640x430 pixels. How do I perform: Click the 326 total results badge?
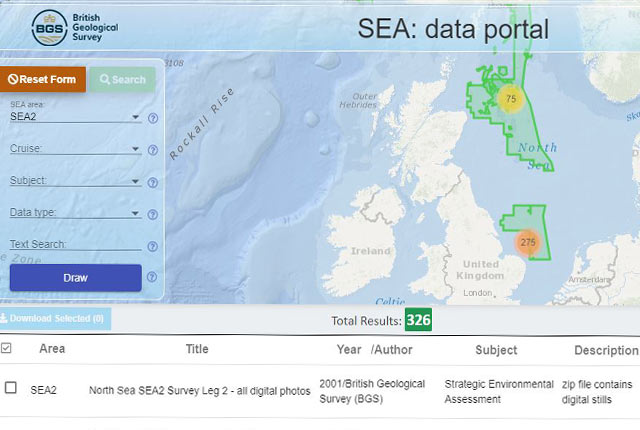pos(418,320)
